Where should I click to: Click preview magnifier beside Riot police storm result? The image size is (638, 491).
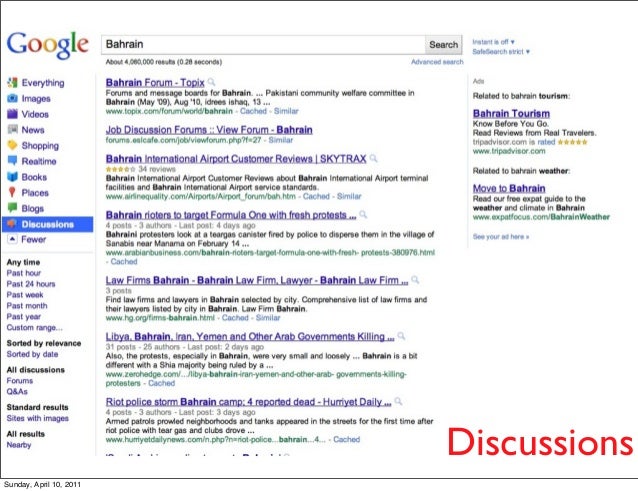pos(398,402)
